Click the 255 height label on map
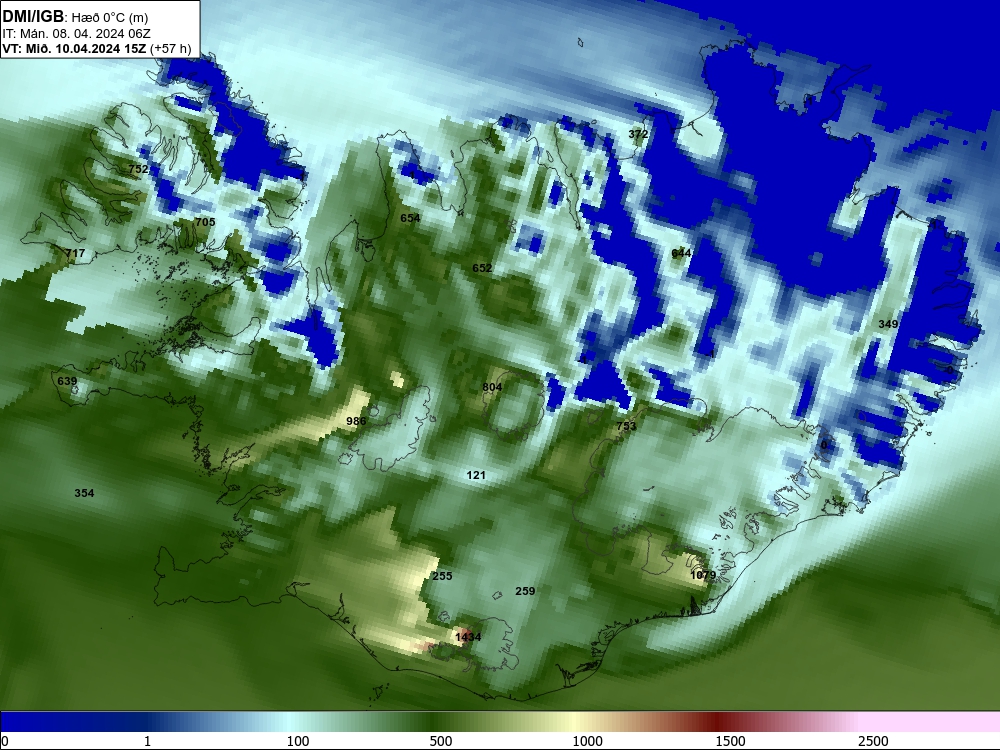The height and width of the screenshot is (750, 1000). coord(442,576)
